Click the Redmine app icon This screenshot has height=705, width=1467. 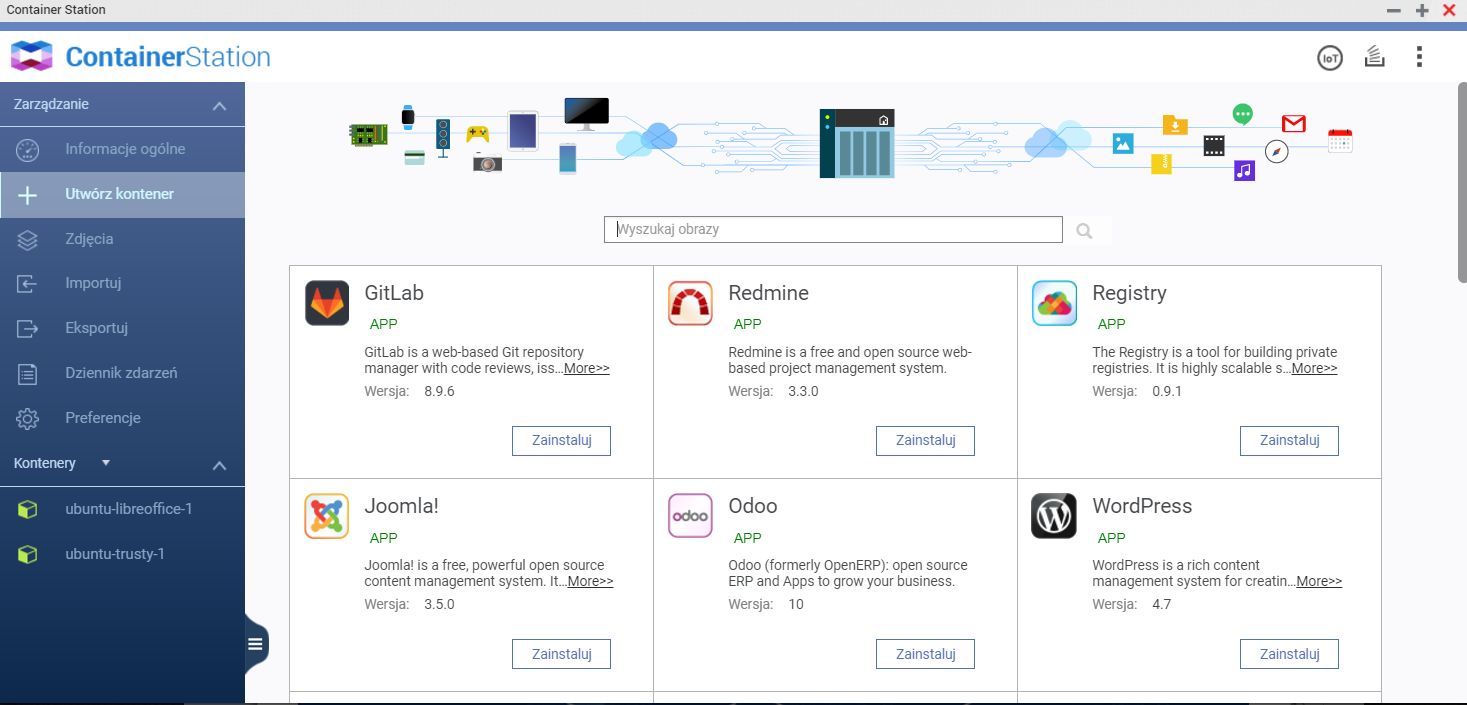(691, 303)
